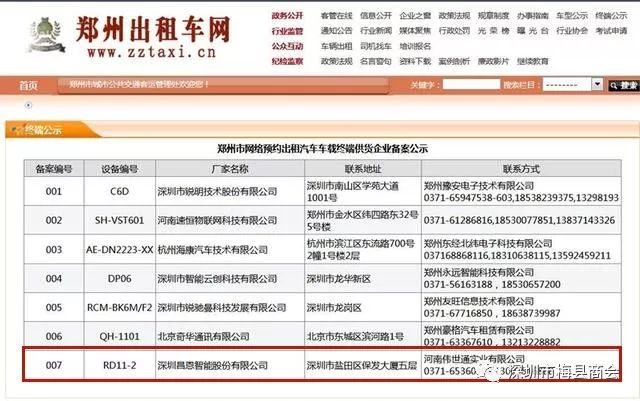Open the 终端公示 link in top navigation

[611, 16]
